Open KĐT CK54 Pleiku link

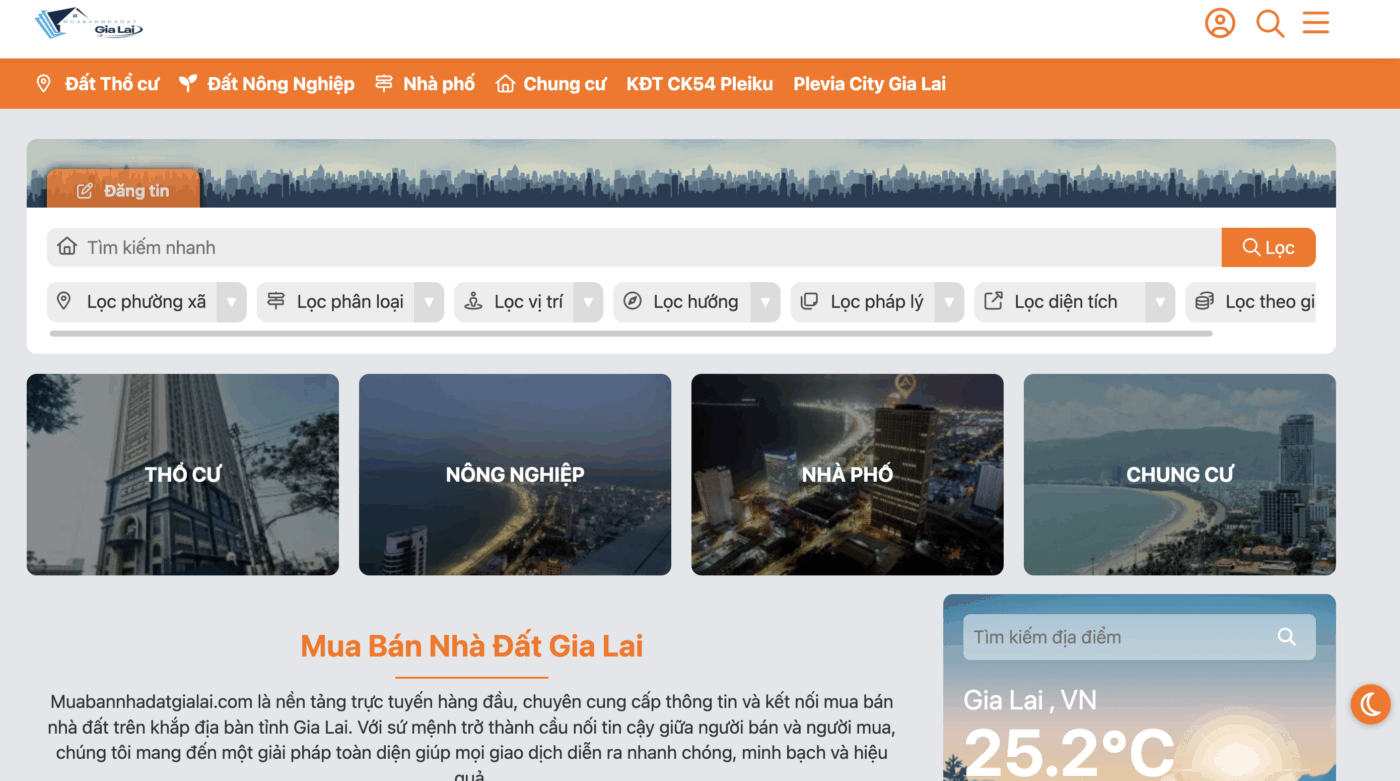click(699, 84)
